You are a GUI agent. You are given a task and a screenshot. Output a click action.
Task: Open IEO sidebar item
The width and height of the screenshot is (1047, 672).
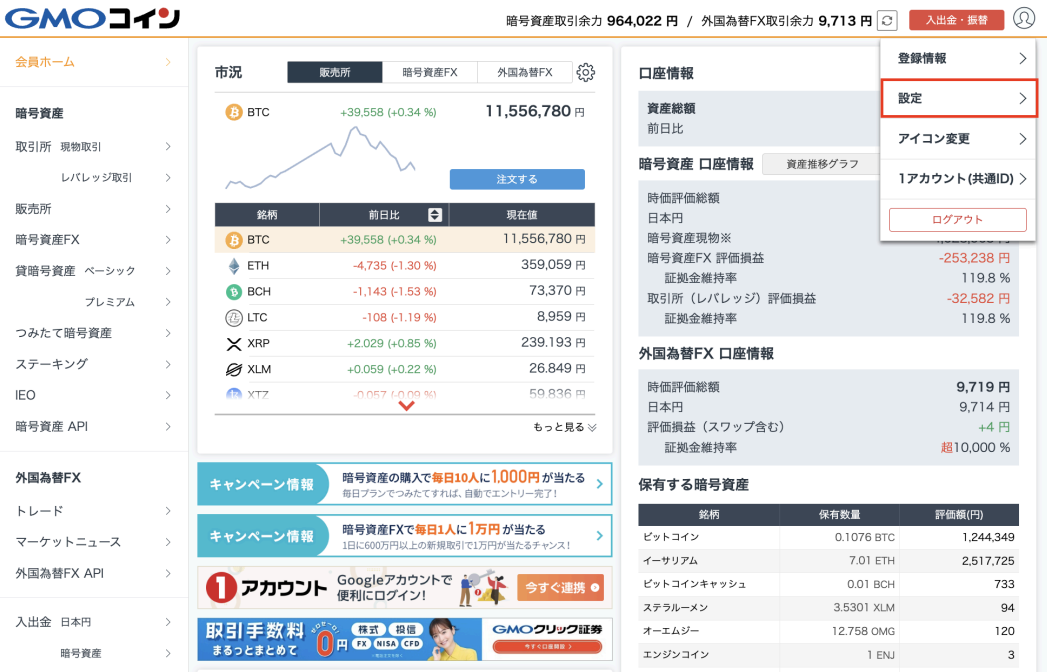pos(93,395)
